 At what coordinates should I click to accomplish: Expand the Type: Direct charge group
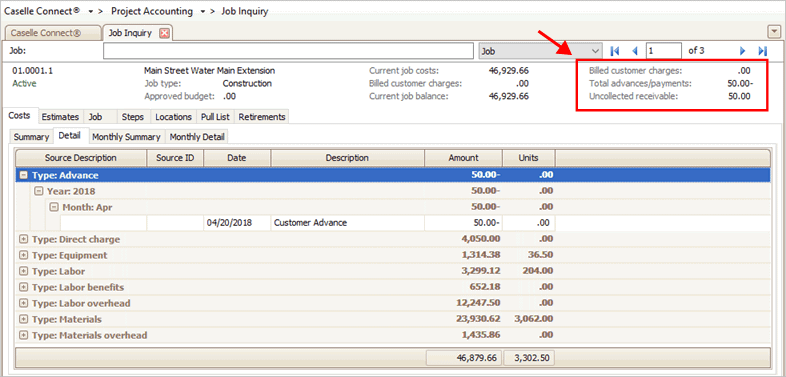(x=23, y=239)
